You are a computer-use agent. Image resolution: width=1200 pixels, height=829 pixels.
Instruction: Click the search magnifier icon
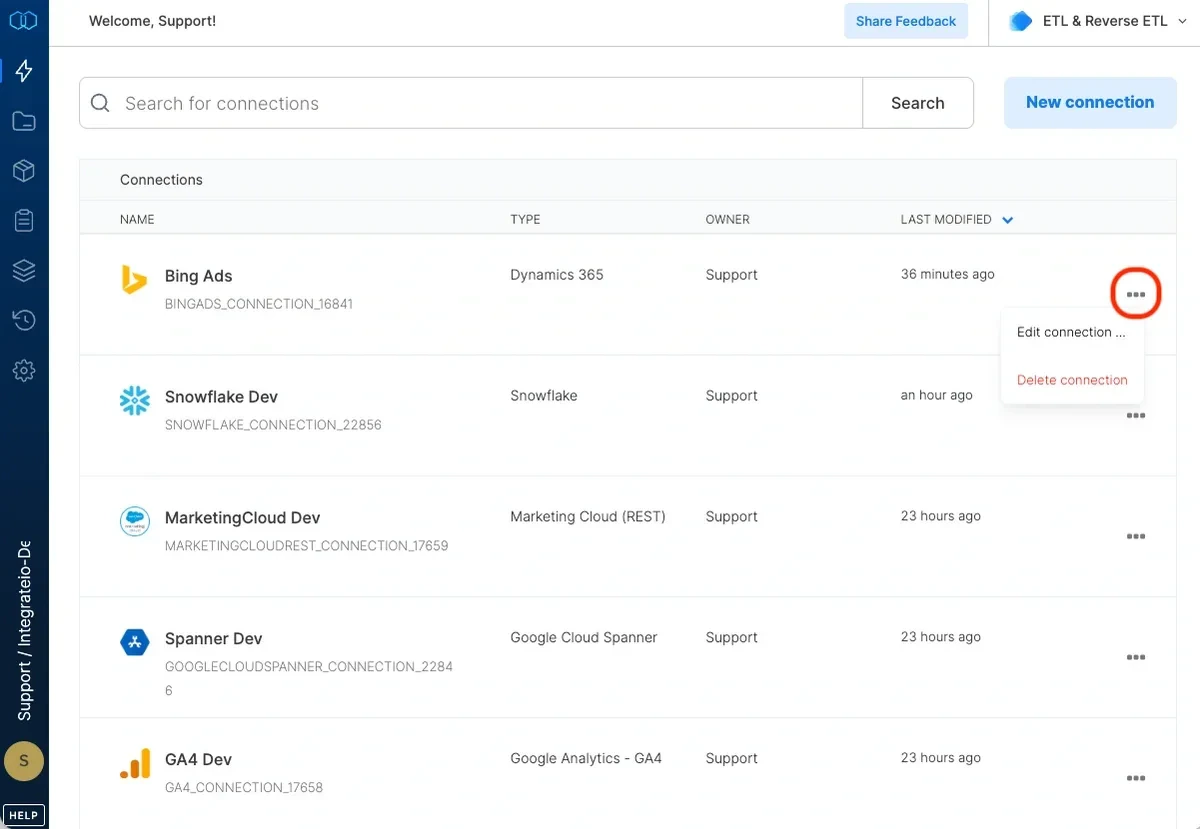click(100, 103)
